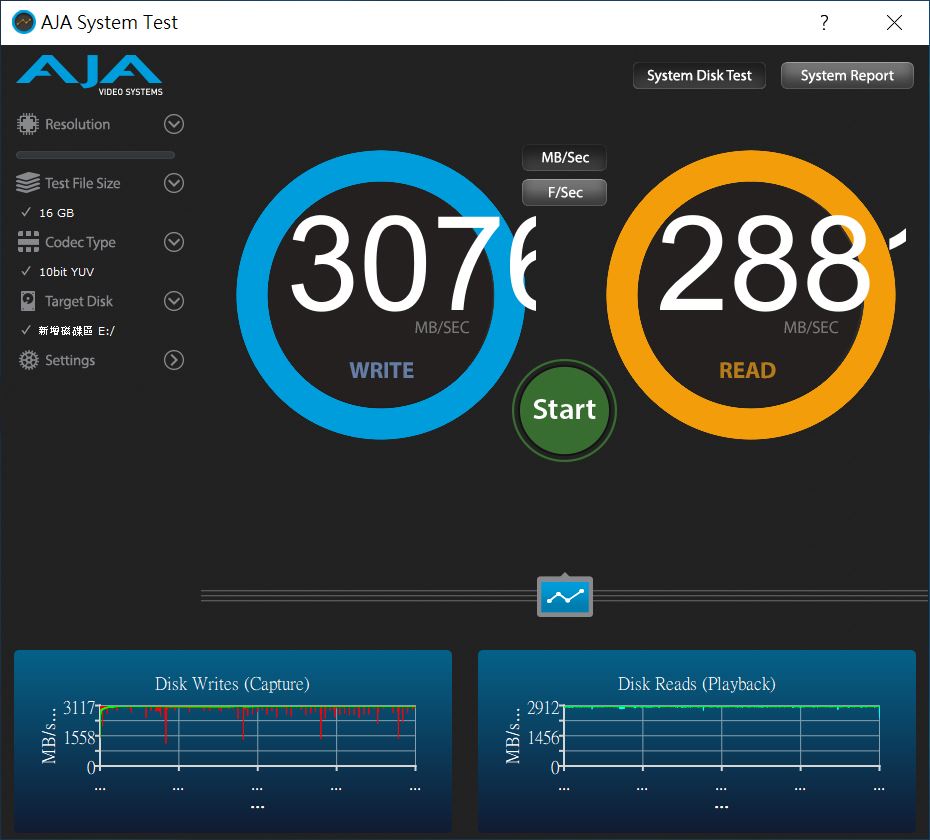Toggle the graph view chart icon
The height and width of the screenshot is (840, 930).
(565, 596)
